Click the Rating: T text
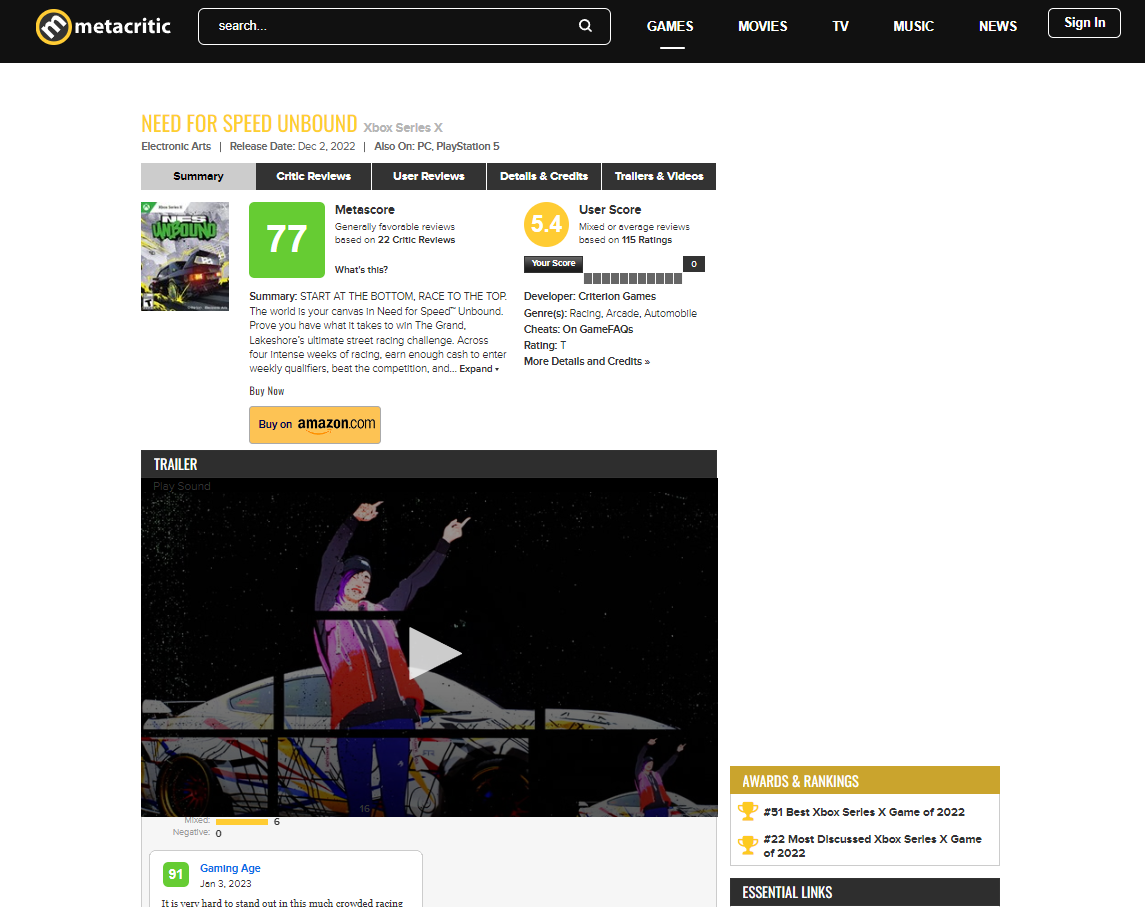The height and width of the screenshot is (907, 1145). tap(545, 345)
